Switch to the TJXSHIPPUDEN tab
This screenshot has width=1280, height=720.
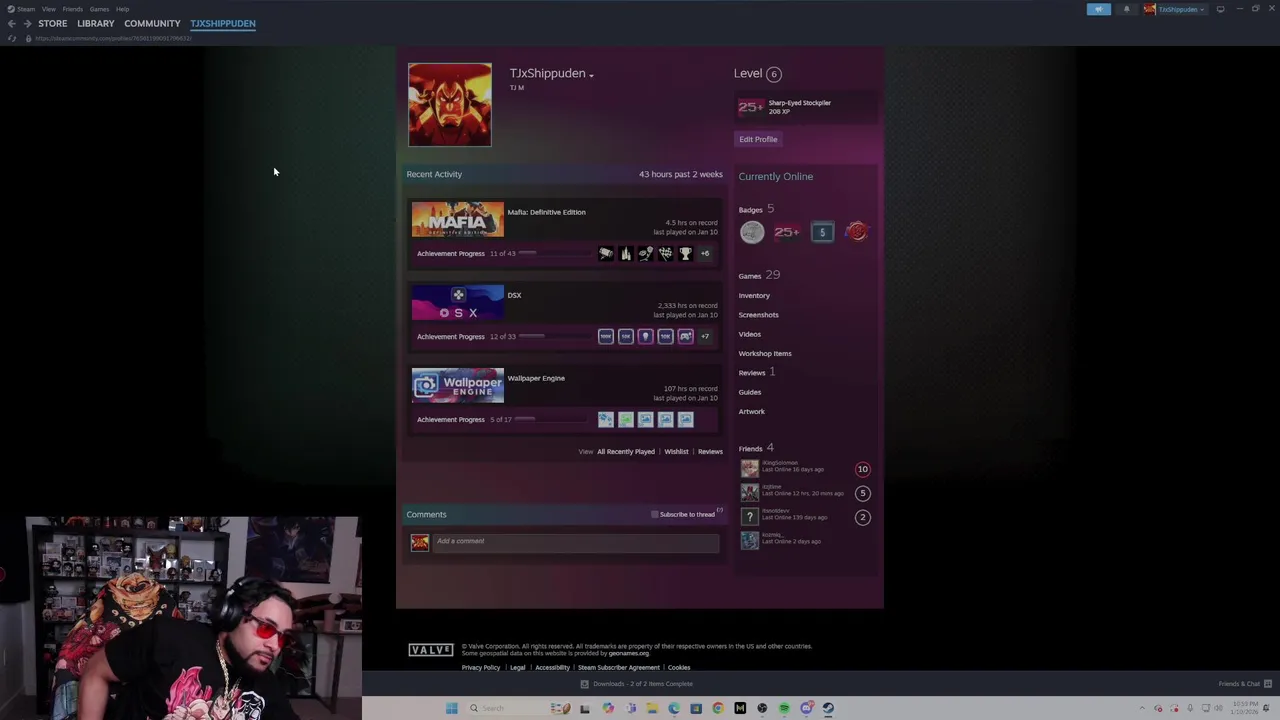223,23
